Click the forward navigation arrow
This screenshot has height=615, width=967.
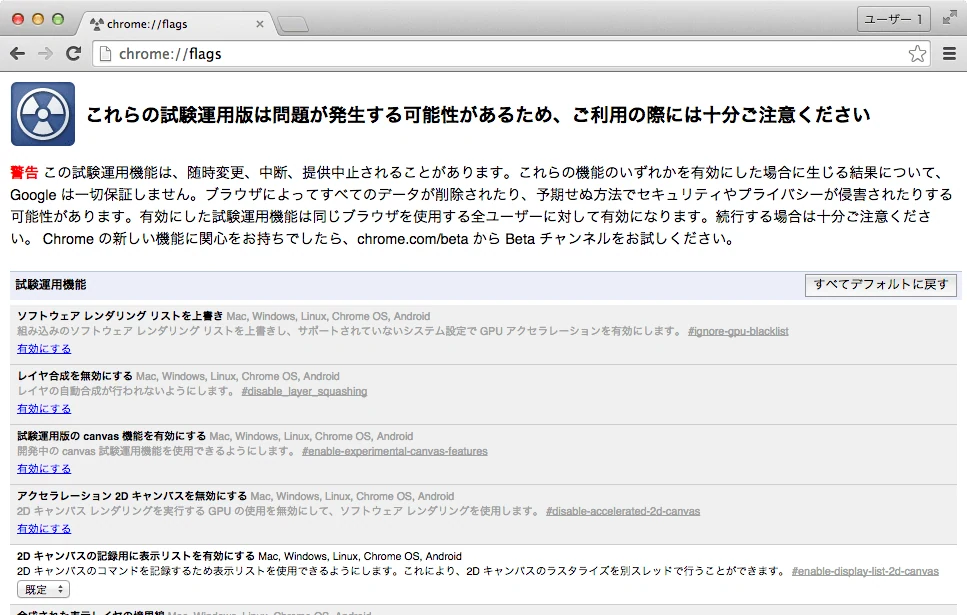coord(45,54)
